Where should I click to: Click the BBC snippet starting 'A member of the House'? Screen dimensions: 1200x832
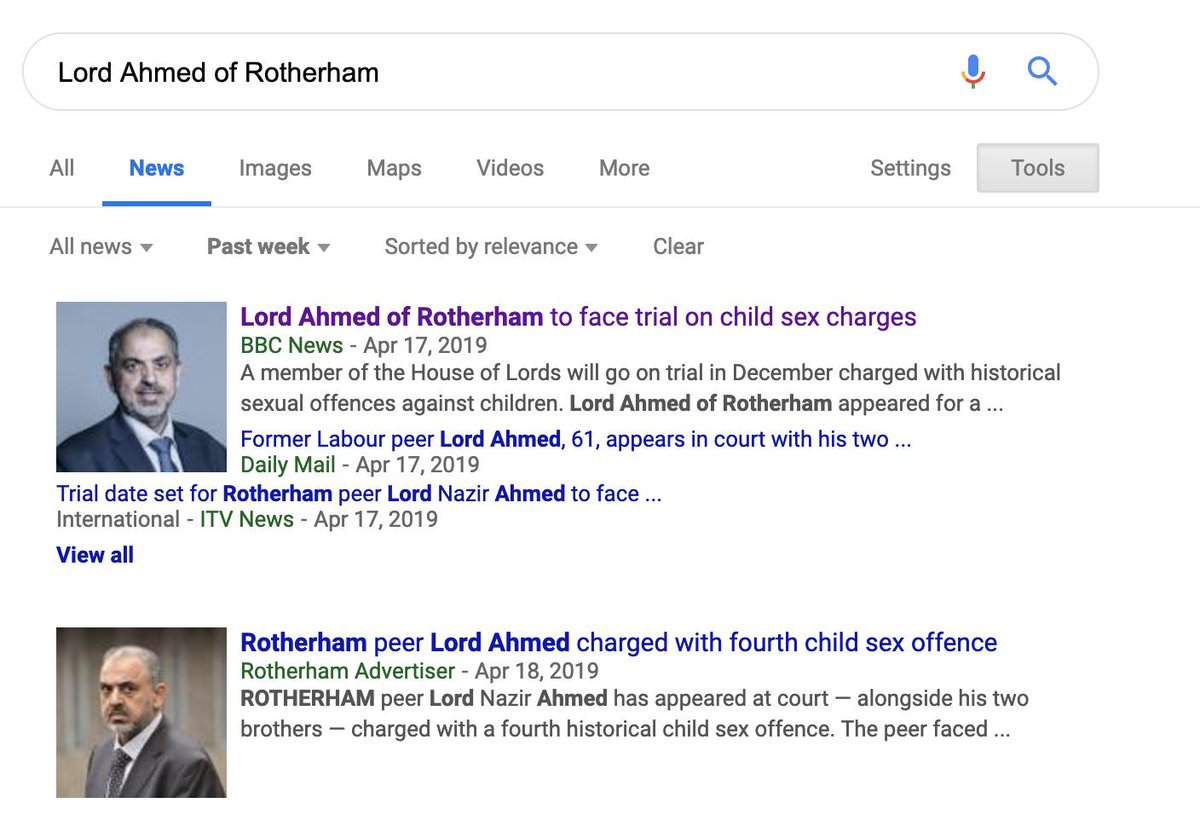pos(651,388)
